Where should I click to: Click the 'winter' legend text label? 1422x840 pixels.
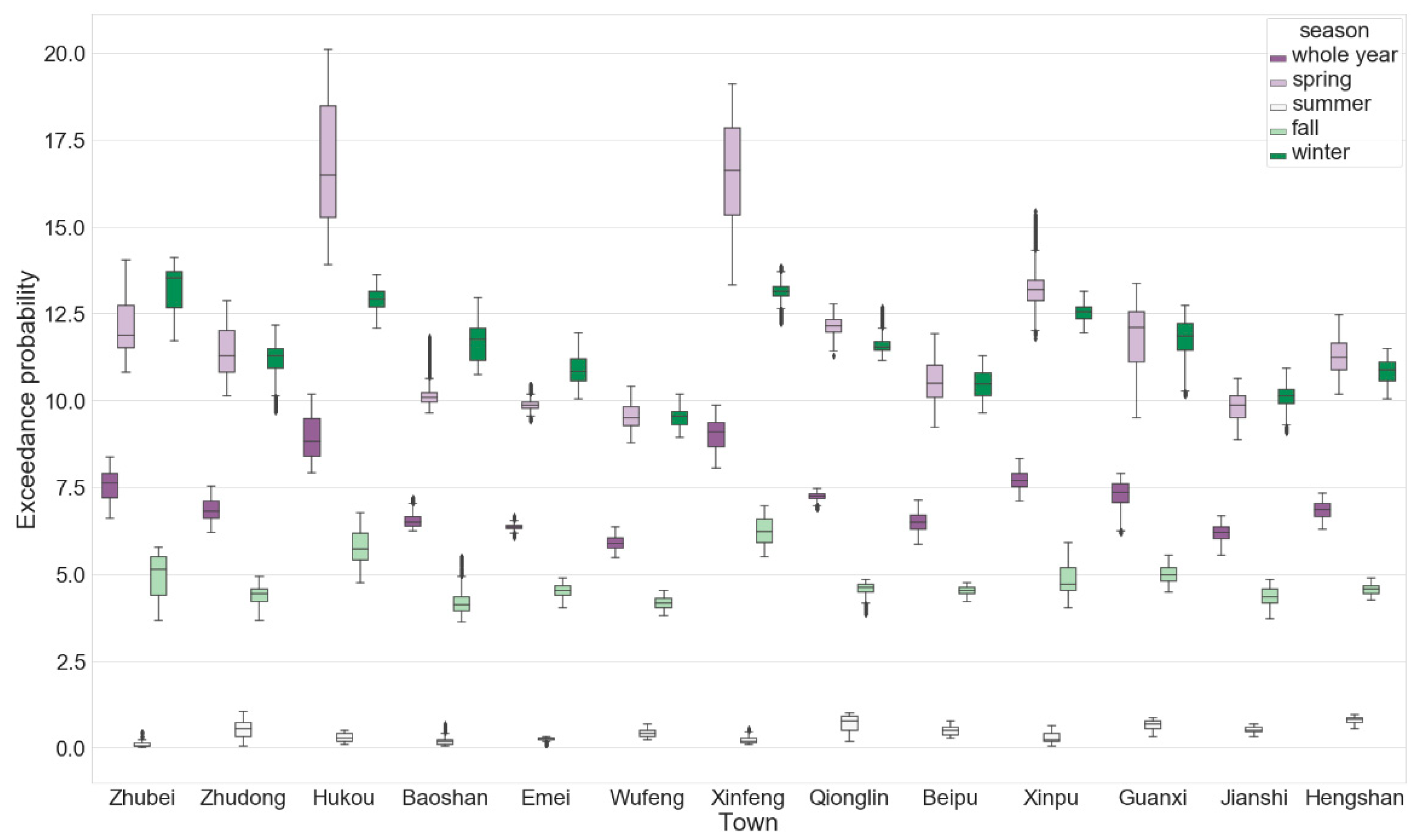[1320, 152]
